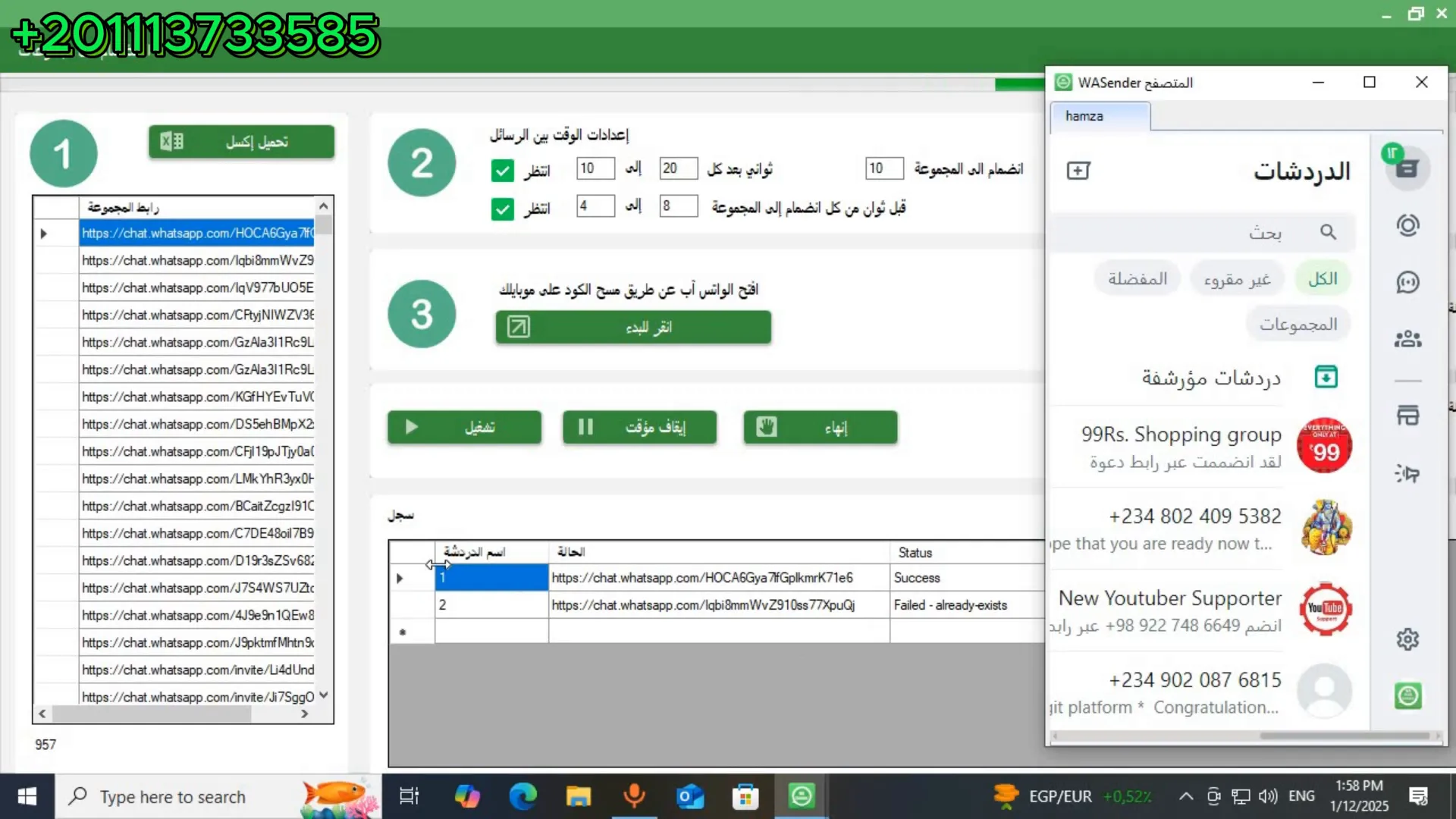This screenshot has height=819, width=1456.
Task: Select the 'المجموعات' groups filter chip
Action: point(1298,324)
